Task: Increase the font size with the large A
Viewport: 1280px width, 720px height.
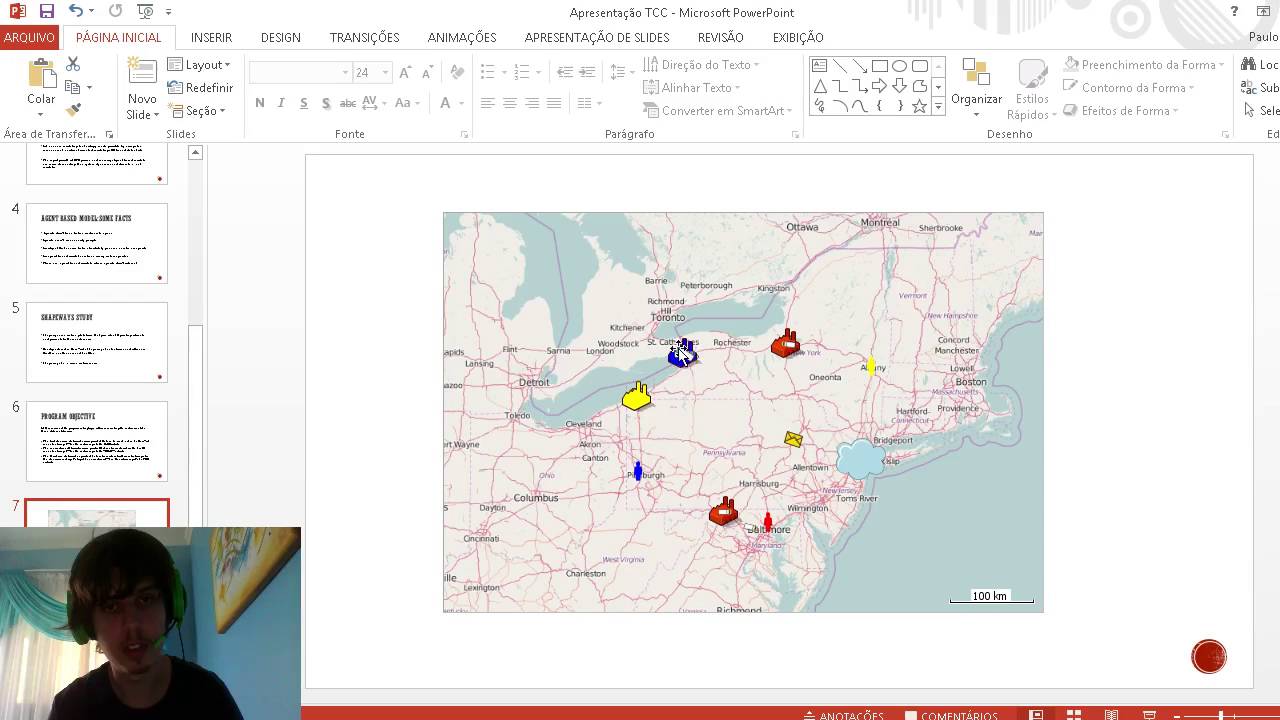Action: [405, 72]
